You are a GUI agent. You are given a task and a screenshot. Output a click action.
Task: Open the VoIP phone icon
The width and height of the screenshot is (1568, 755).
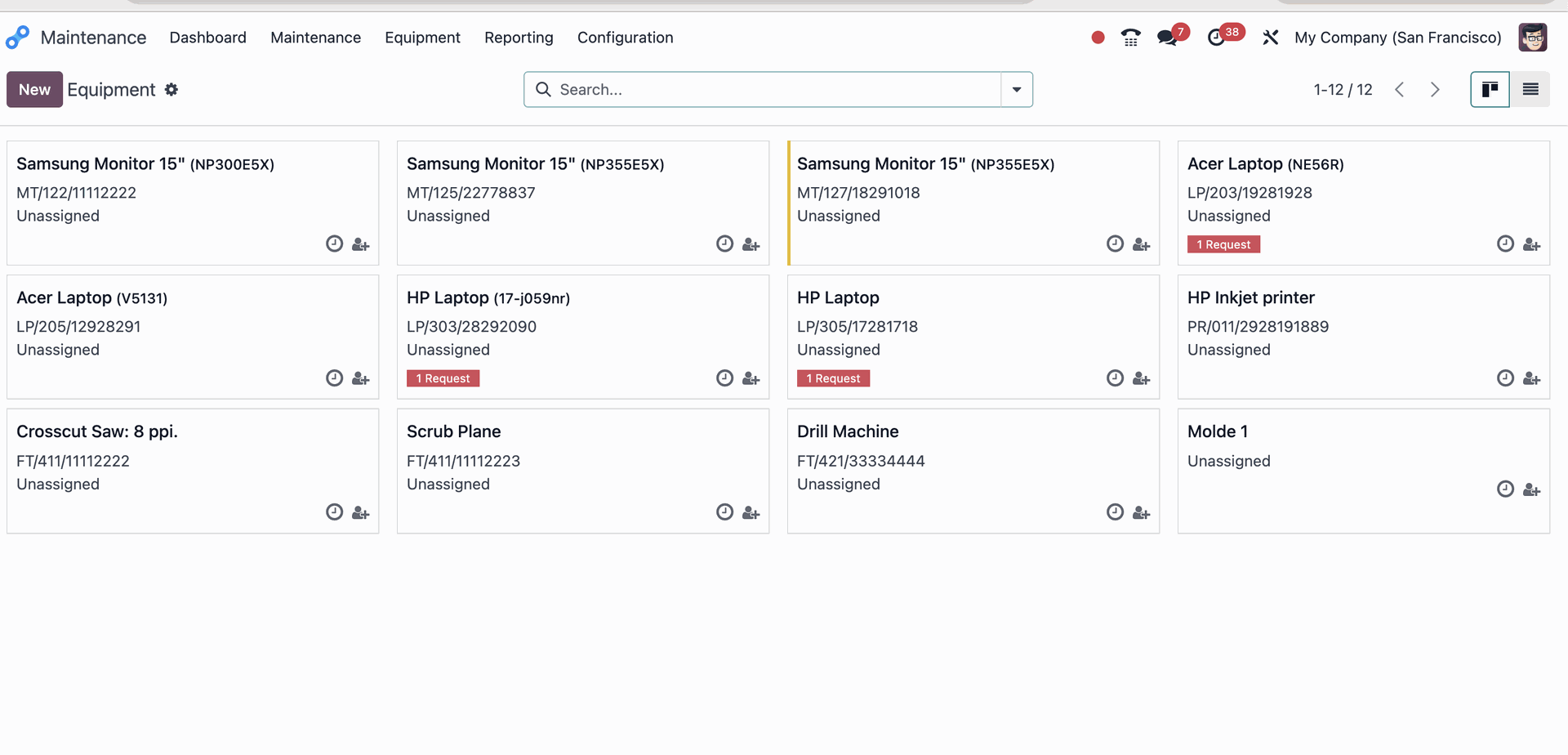[1130, 38]
